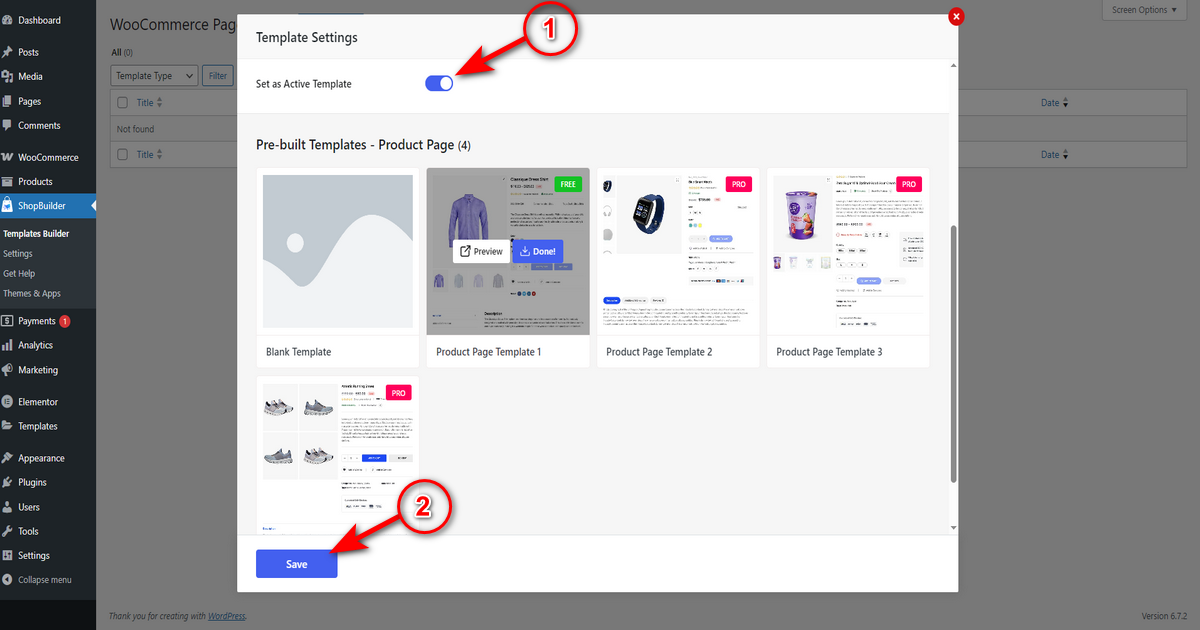Close the template modal with red X
Viewport: 1200px width, 630px height.
pos(956,16)
